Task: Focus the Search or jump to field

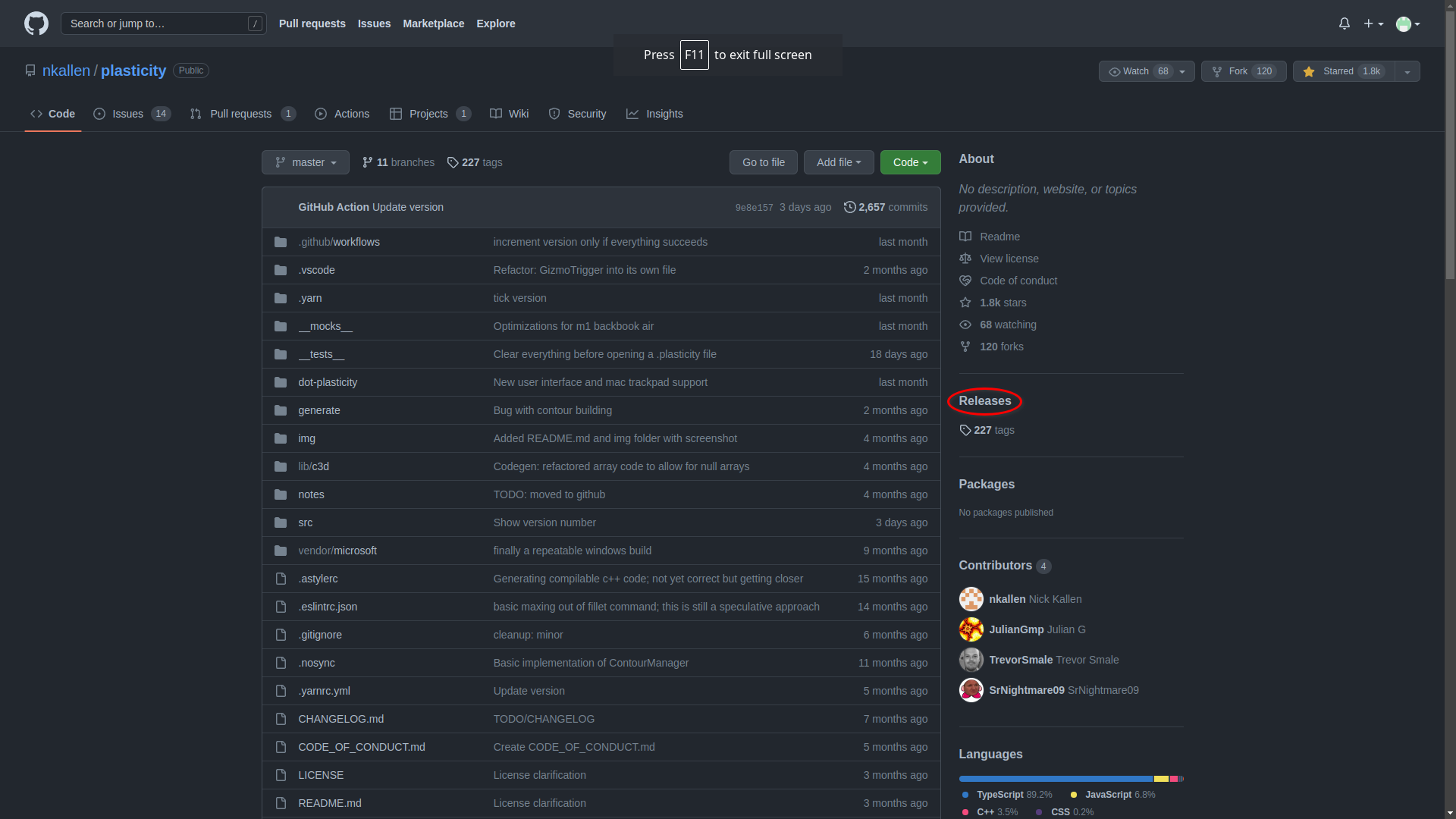Action: point(155,24)
